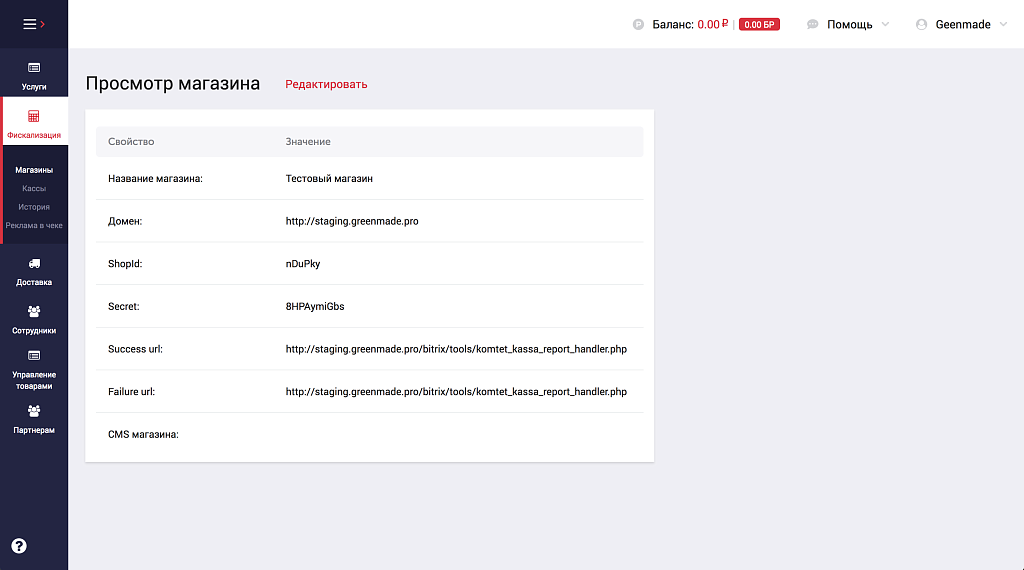Click the red 0.00 БР badge

pyautogui.click(x=759, y=25)
